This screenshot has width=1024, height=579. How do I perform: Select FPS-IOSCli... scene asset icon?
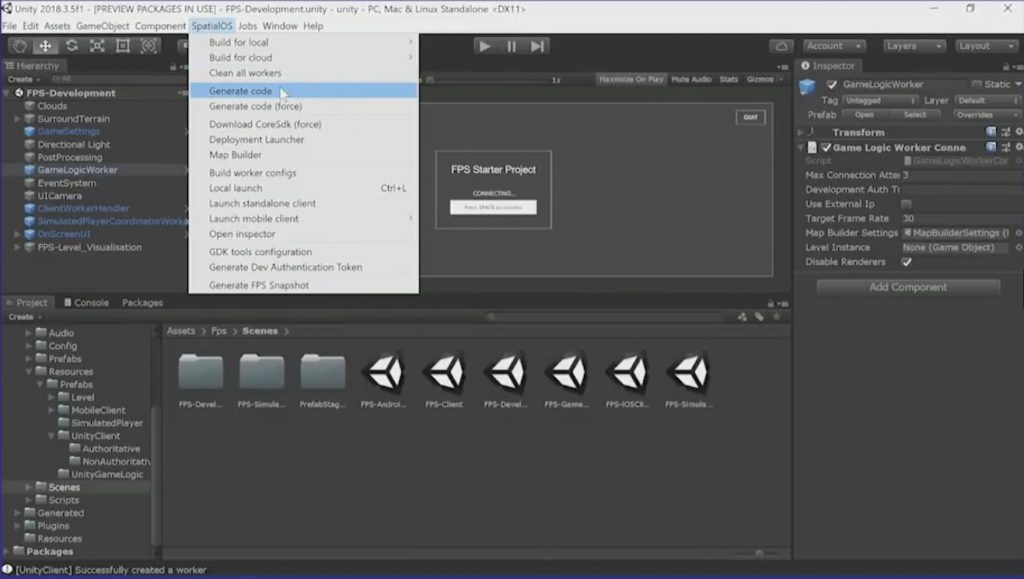(628, 372)
